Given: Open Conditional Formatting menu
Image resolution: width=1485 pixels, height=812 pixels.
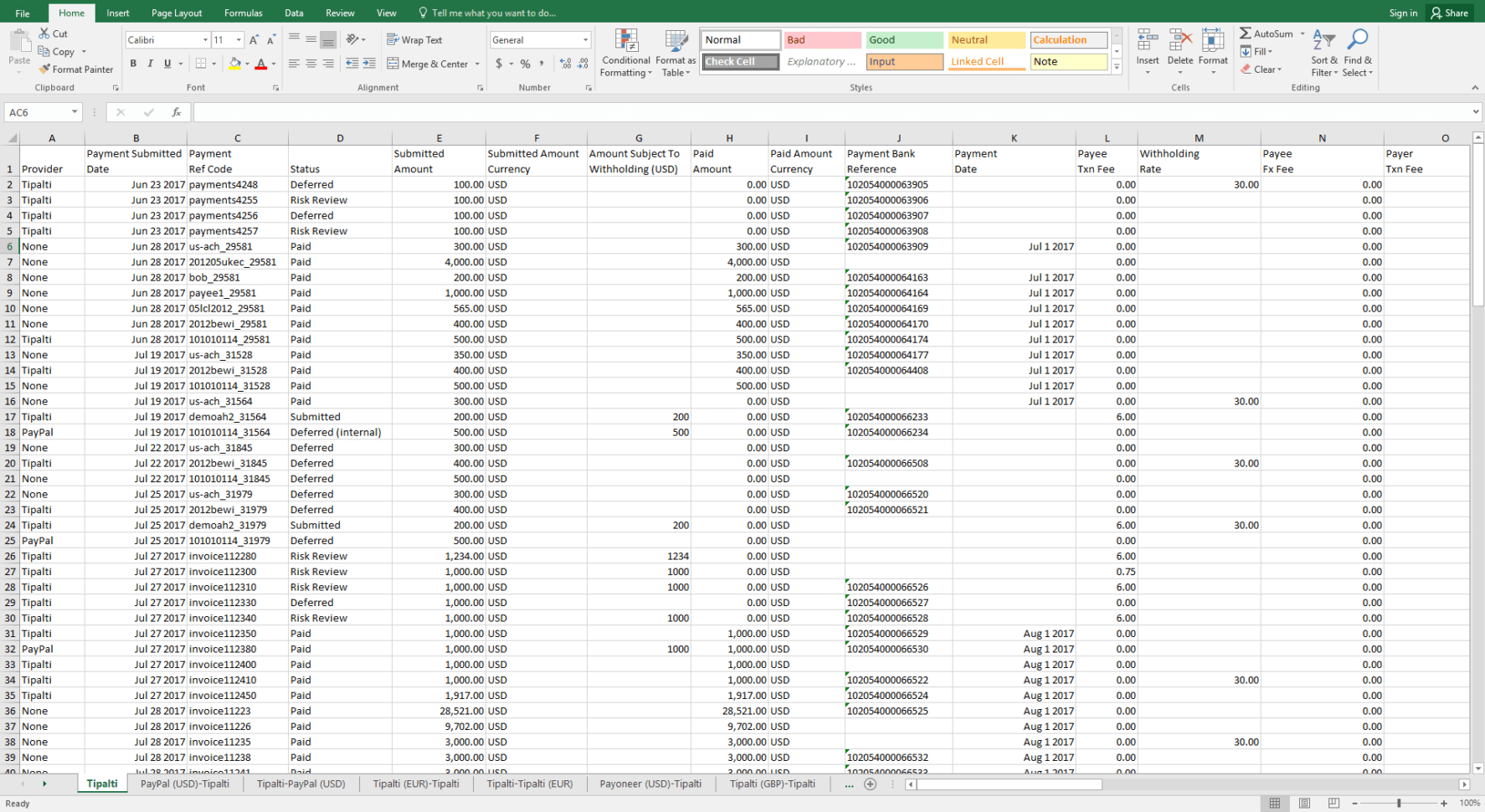Looking at the screenshot, I should click(625, 53).
